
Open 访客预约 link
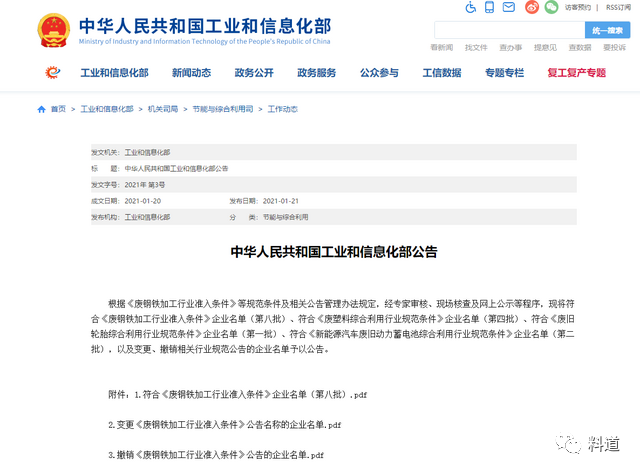tap(578, 7)
